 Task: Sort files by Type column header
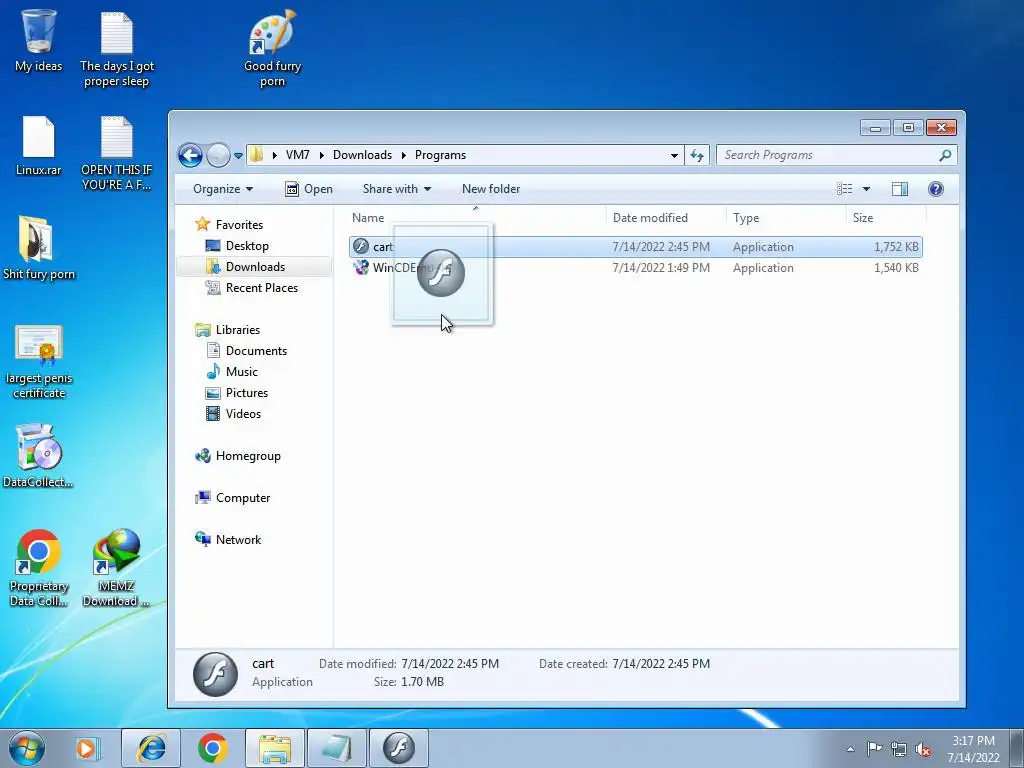pos(746,217)
